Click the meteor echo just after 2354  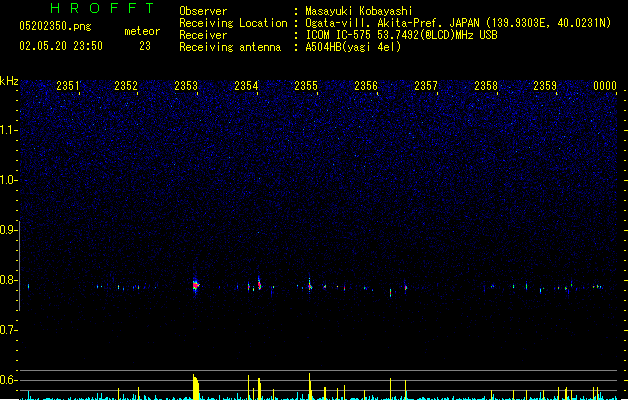(259, 284)
